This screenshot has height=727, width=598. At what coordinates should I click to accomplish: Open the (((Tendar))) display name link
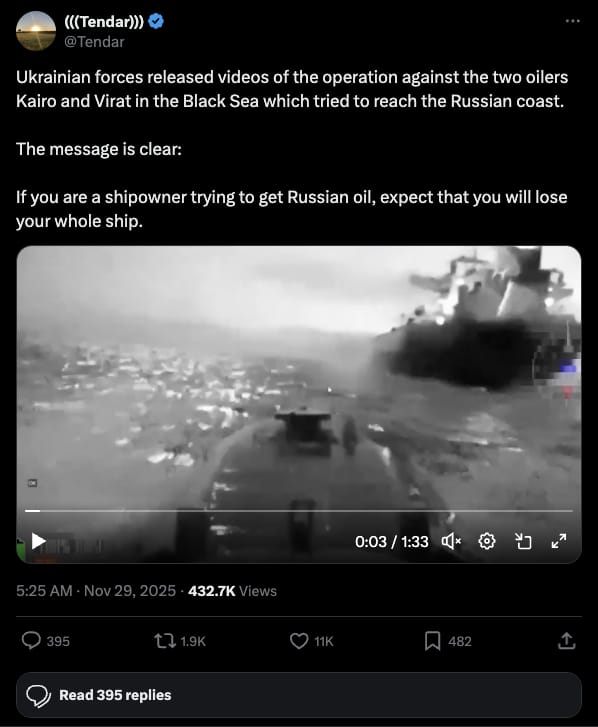tap(104, 21)
